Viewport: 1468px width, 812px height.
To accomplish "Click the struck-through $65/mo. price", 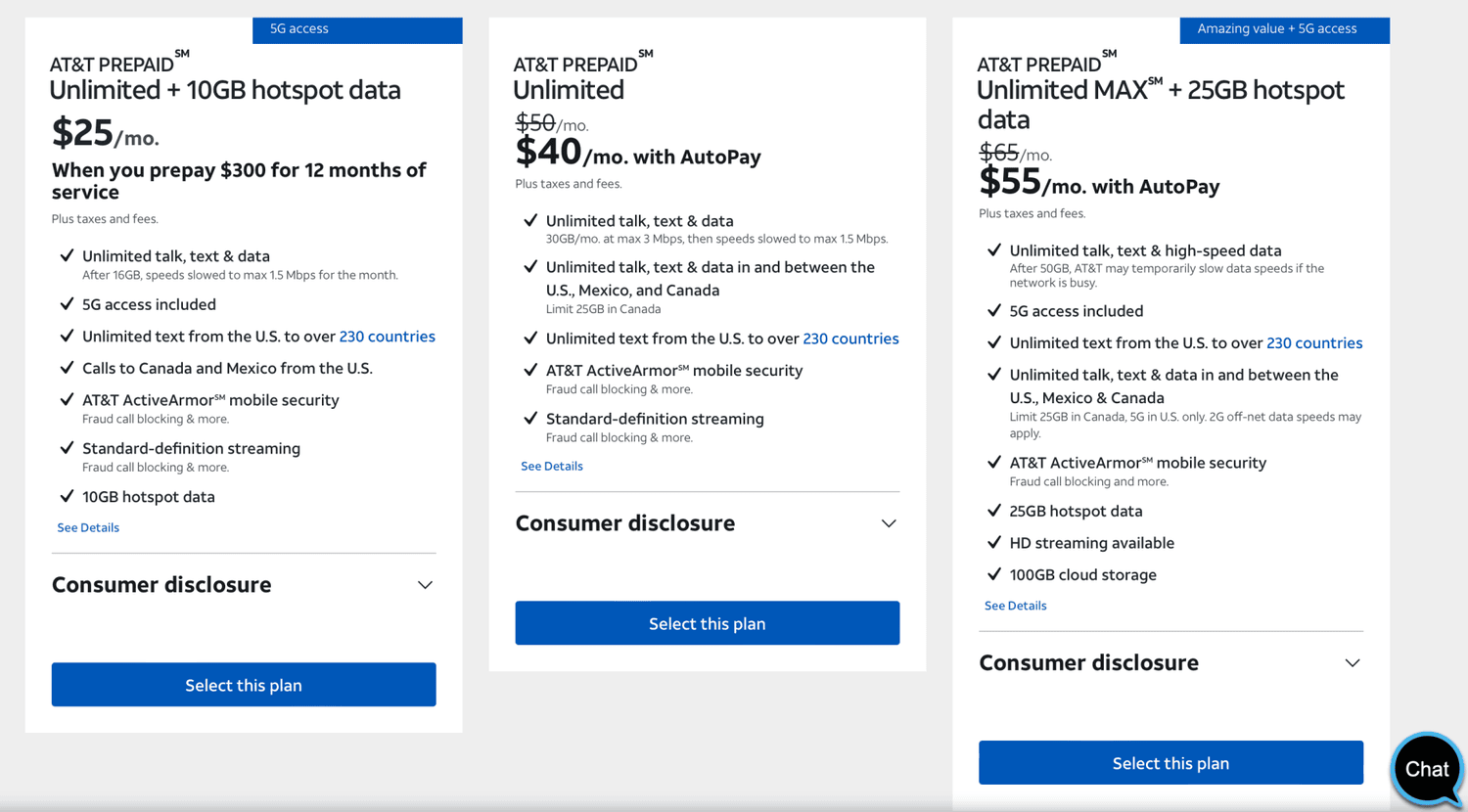I will coord(1015,153).
